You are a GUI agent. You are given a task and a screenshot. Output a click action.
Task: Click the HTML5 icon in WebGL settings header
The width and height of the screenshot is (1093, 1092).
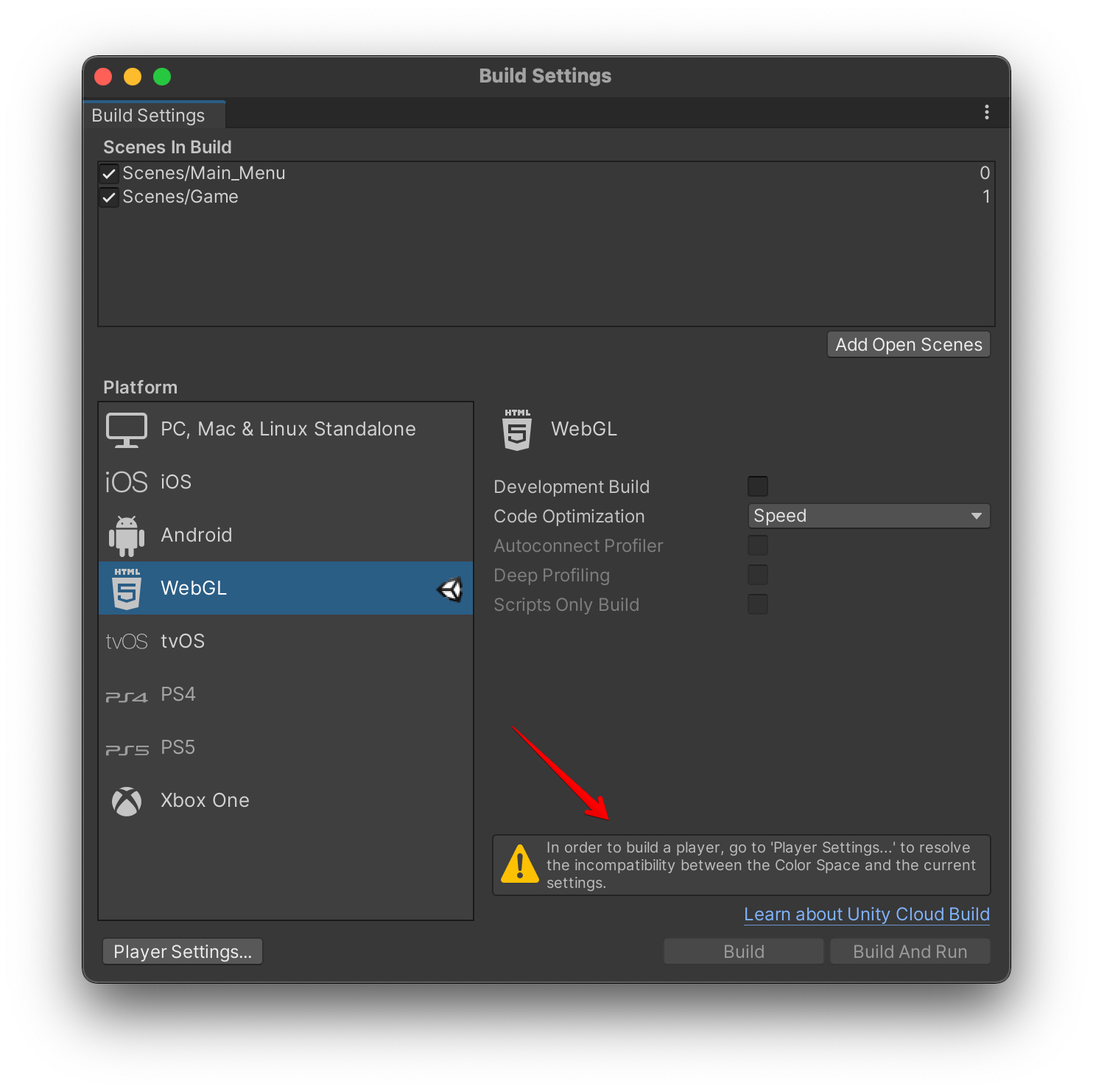(517, 430)
